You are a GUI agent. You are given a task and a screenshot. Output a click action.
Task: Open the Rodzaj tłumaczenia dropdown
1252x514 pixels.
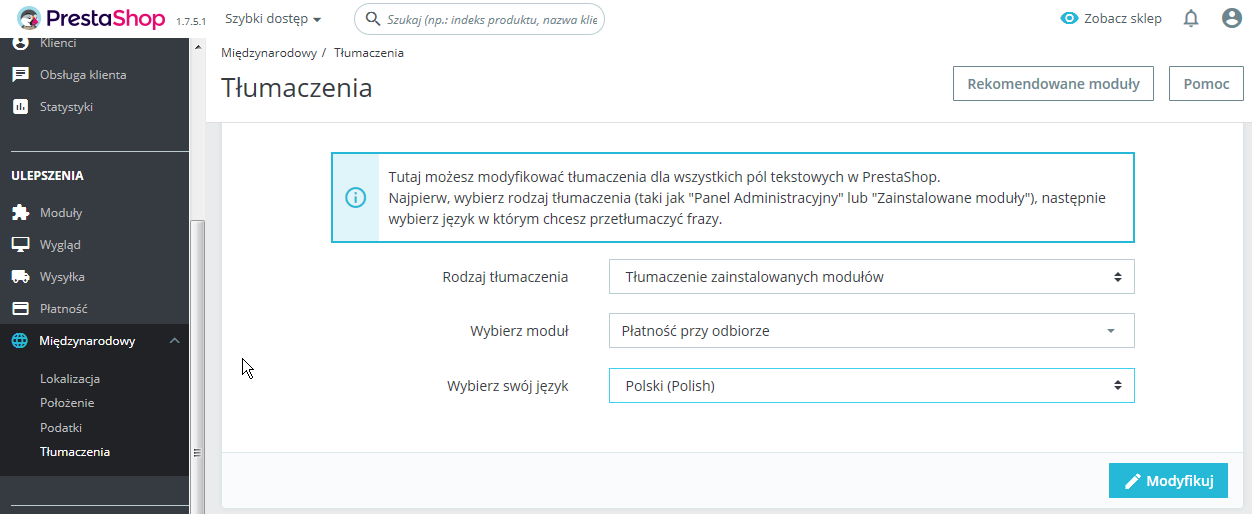(x=871, y=277)
